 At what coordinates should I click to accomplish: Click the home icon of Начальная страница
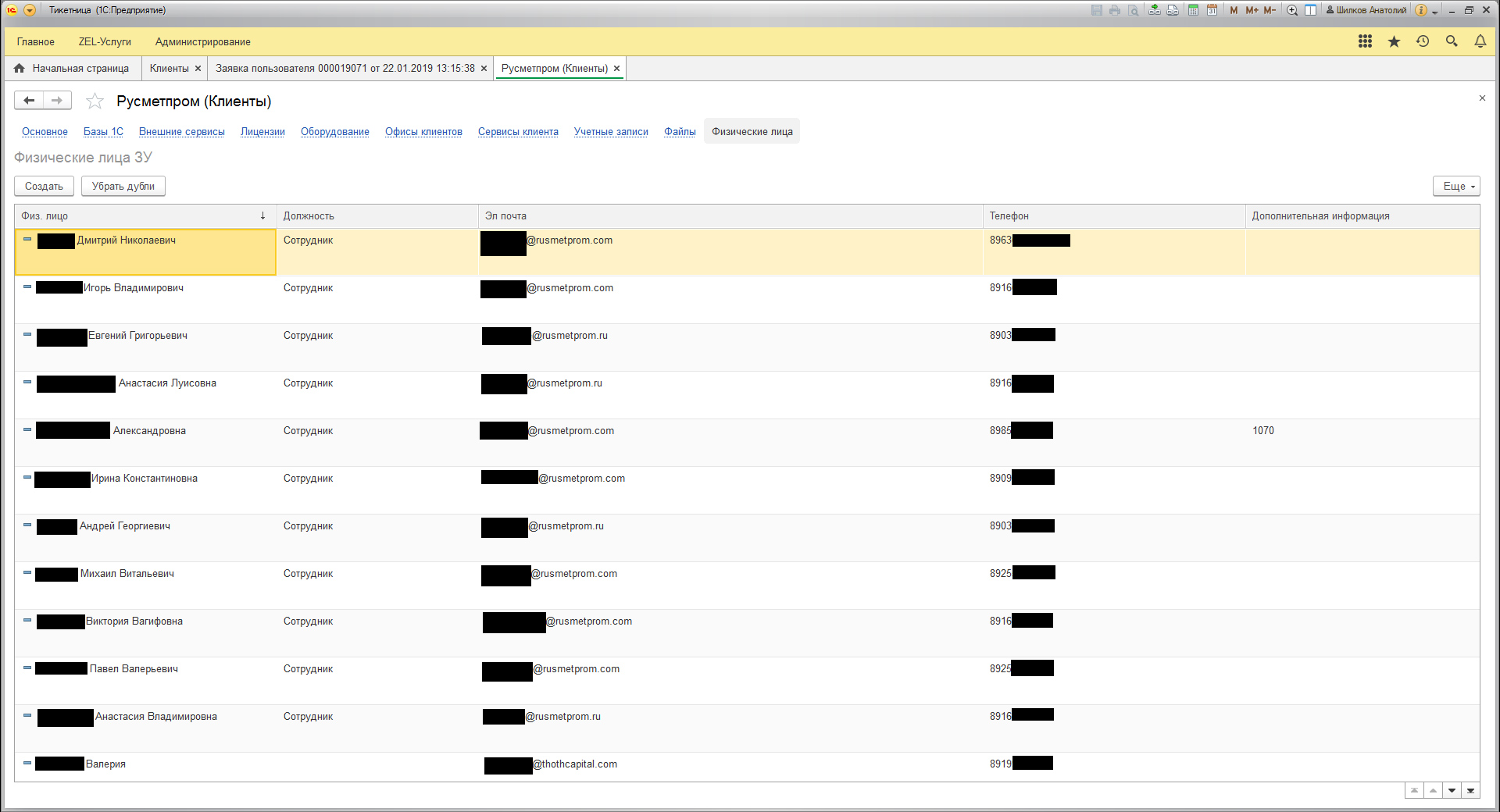tap(20, 69)
